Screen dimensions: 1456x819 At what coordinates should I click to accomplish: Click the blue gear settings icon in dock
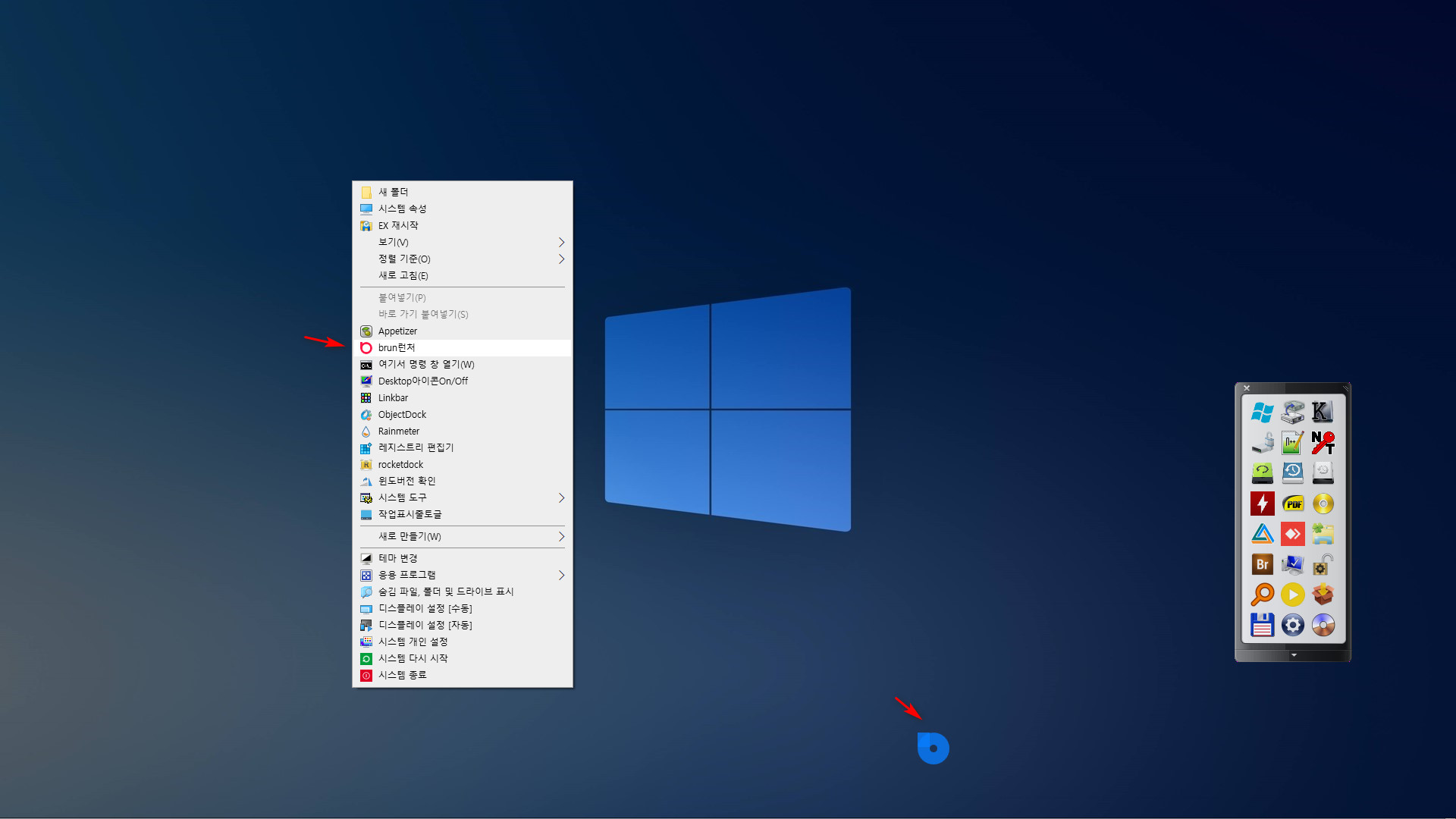(x=1293, y=625)
